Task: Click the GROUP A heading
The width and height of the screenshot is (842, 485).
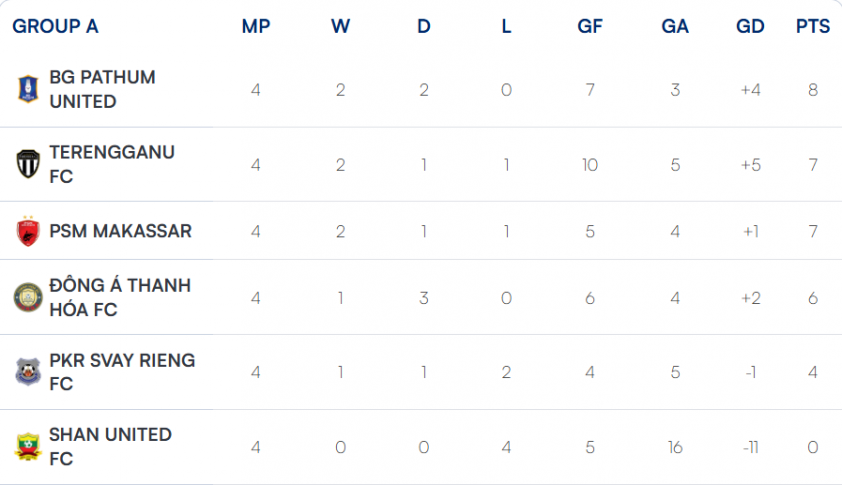Action: [55, 26]
